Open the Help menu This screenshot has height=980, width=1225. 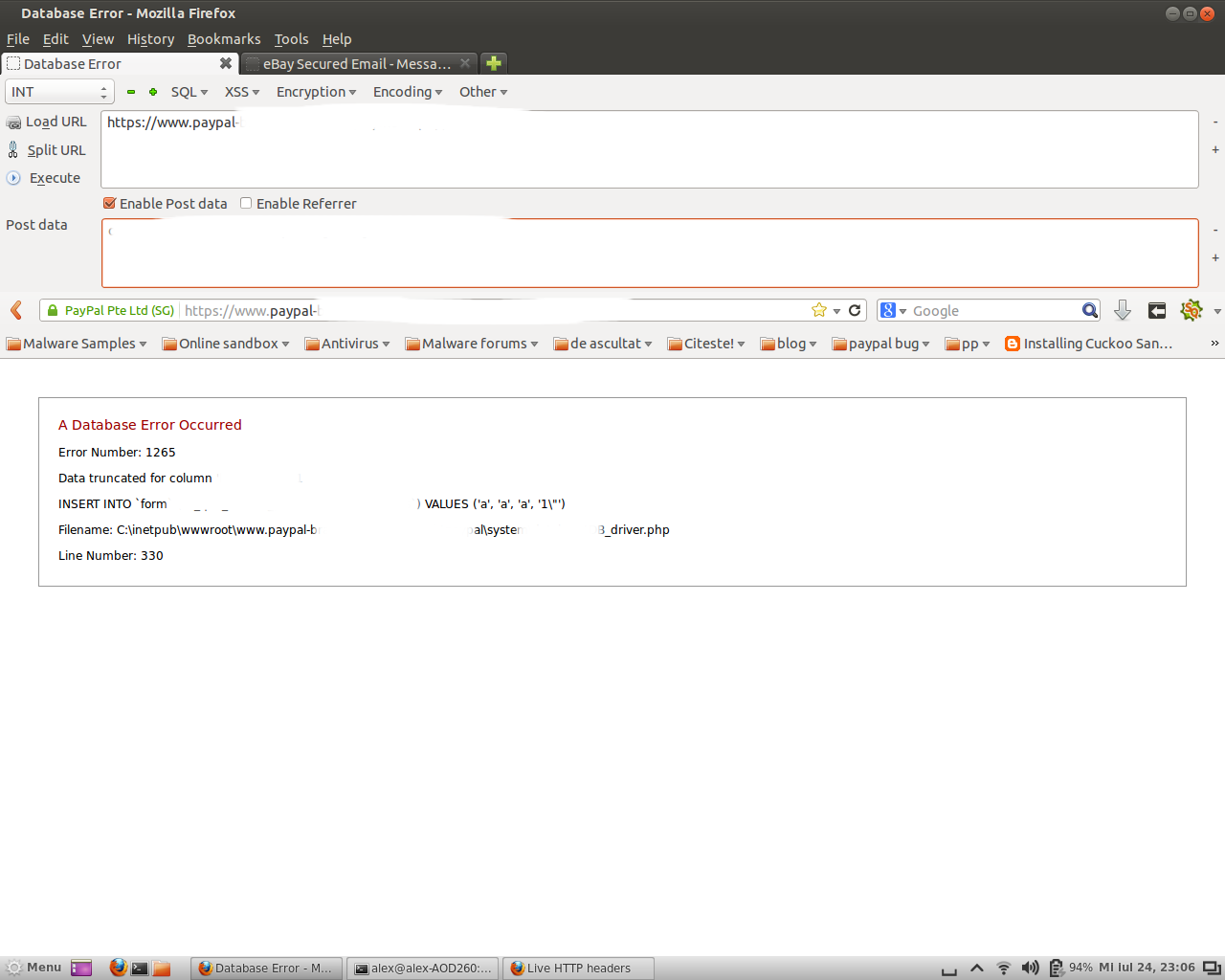click(x=337, y=39)
